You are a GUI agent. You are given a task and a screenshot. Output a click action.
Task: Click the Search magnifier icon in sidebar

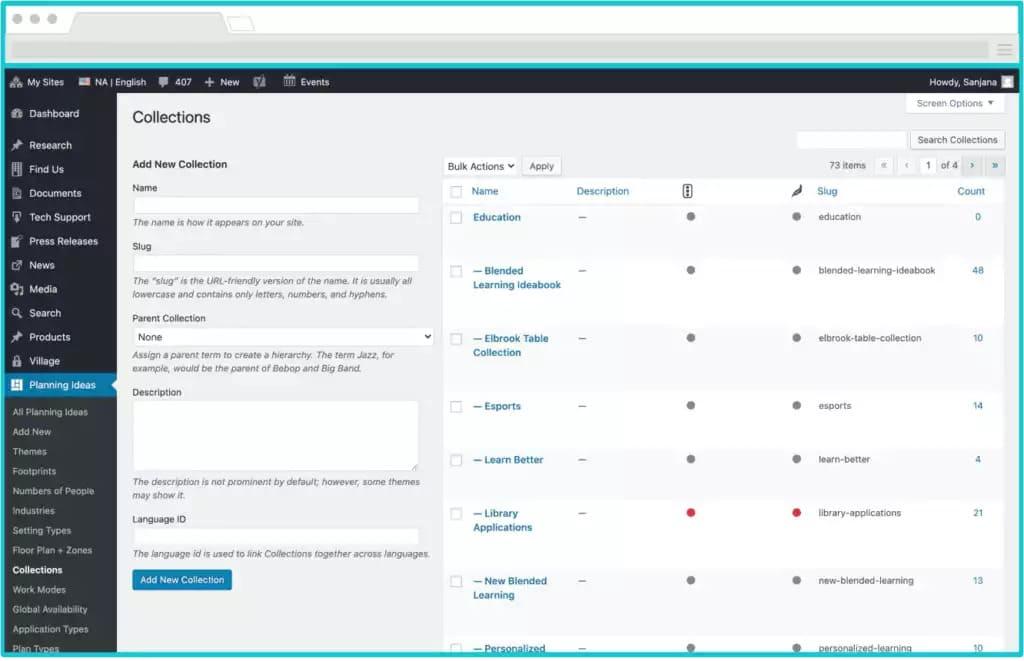pyautogui.click(x=17, y=314)
